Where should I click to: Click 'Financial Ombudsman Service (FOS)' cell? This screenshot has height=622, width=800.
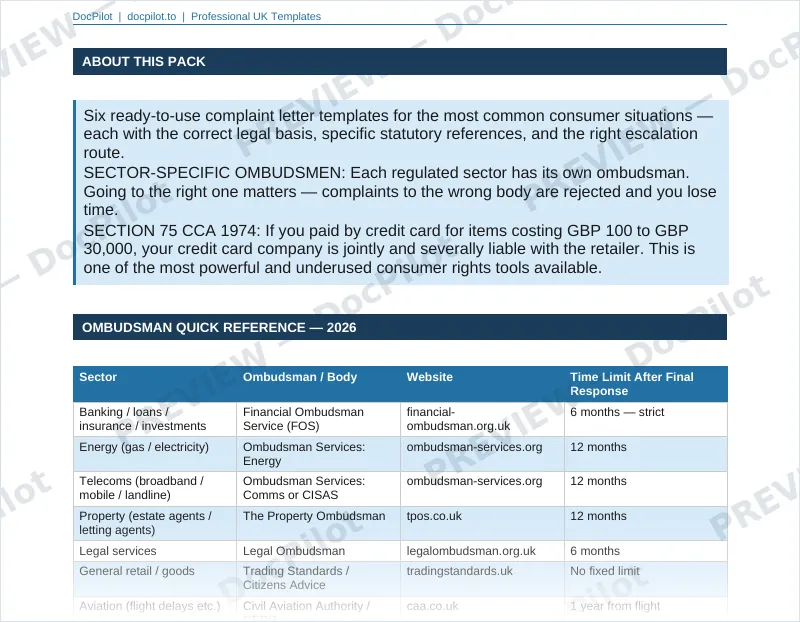(x=318, y=419)
